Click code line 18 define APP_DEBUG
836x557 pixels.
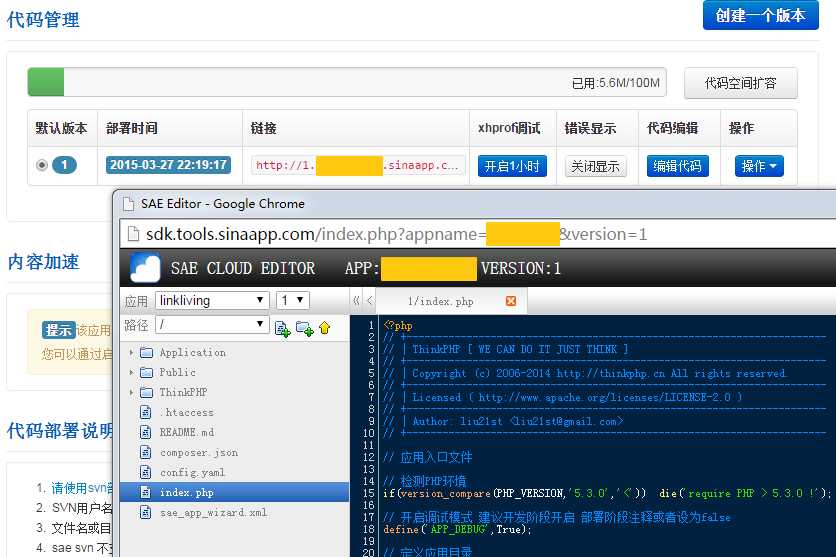click(x=457, y=529)
